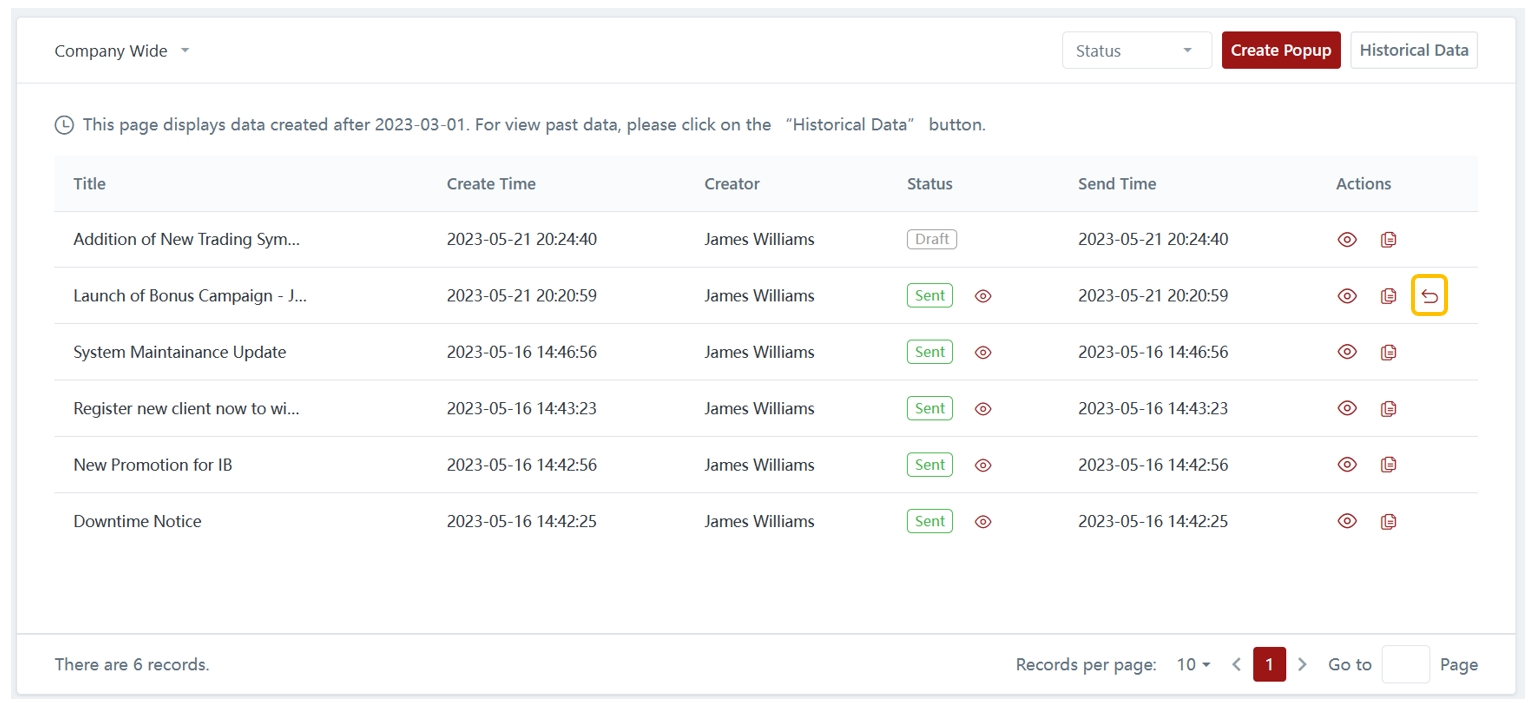The image size is (1533, 703).
Task: Click status eye icon for New Promotion for IB
Action: [x=983, y=465]
